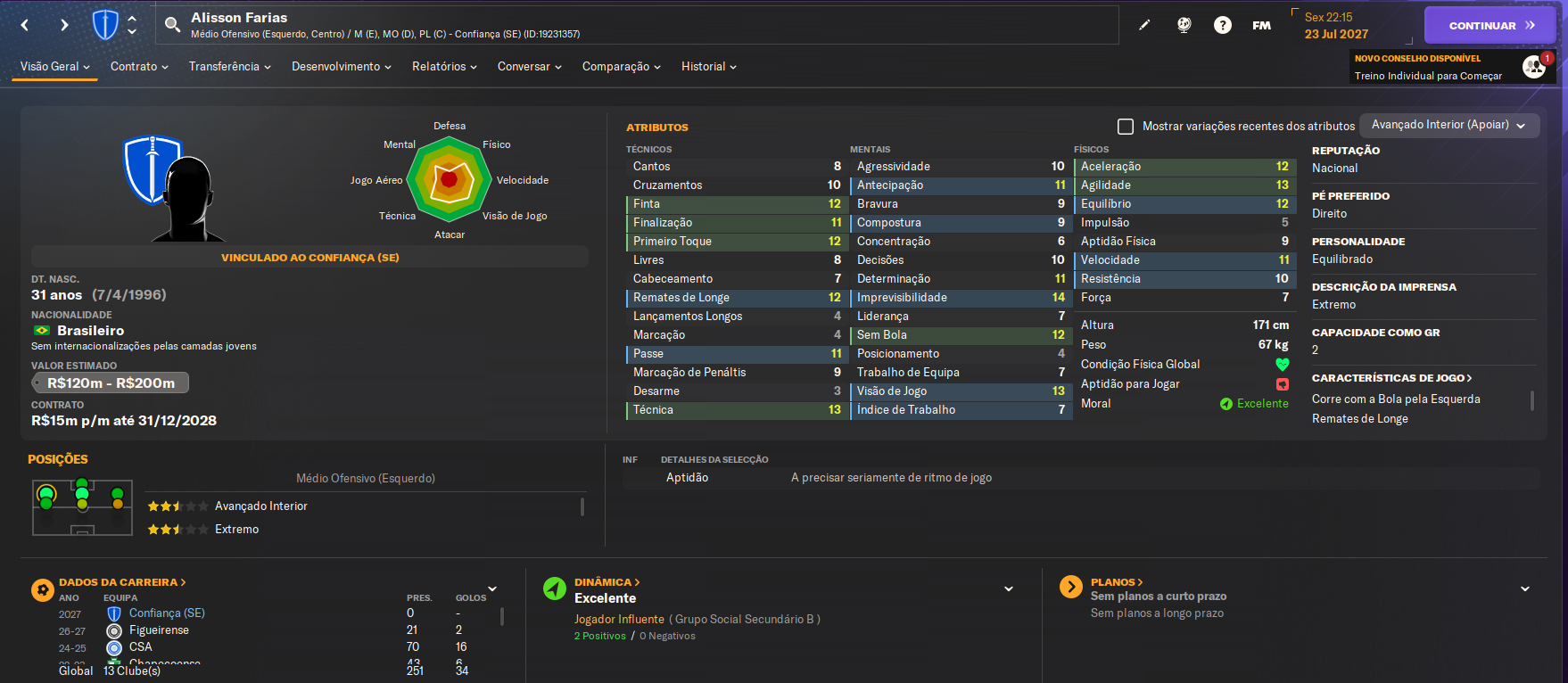
Task: Click Dados da Carreira heading link
Action: click(122, 582)
